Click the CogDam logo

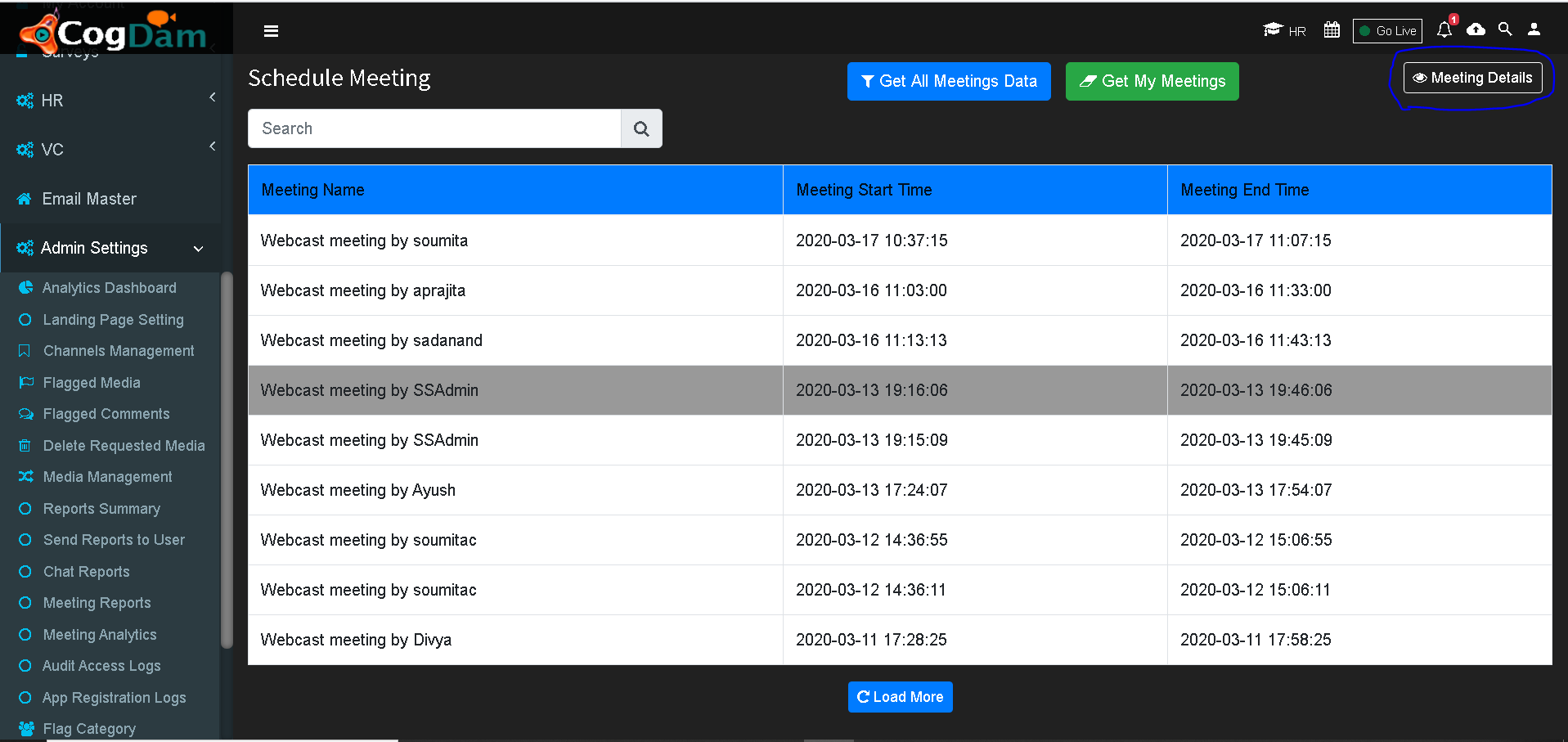115,33
